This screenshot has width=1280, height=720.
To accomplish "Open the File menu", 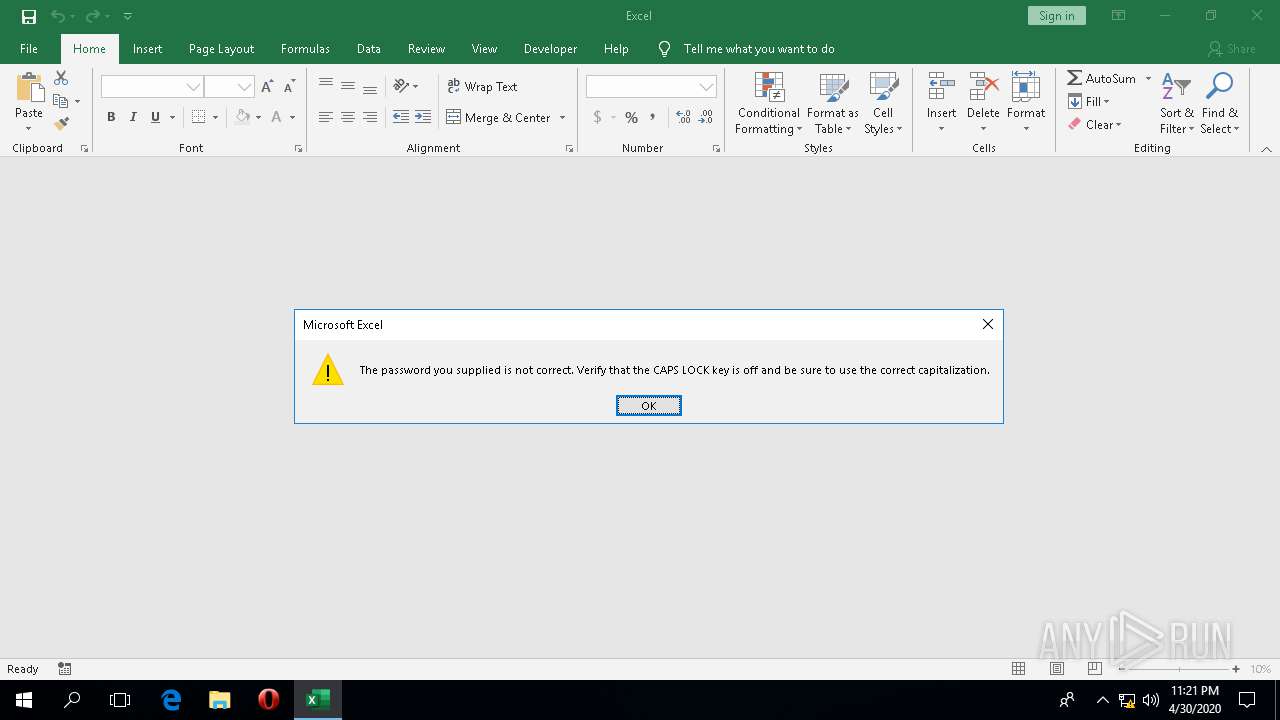I will coord(29,48).
